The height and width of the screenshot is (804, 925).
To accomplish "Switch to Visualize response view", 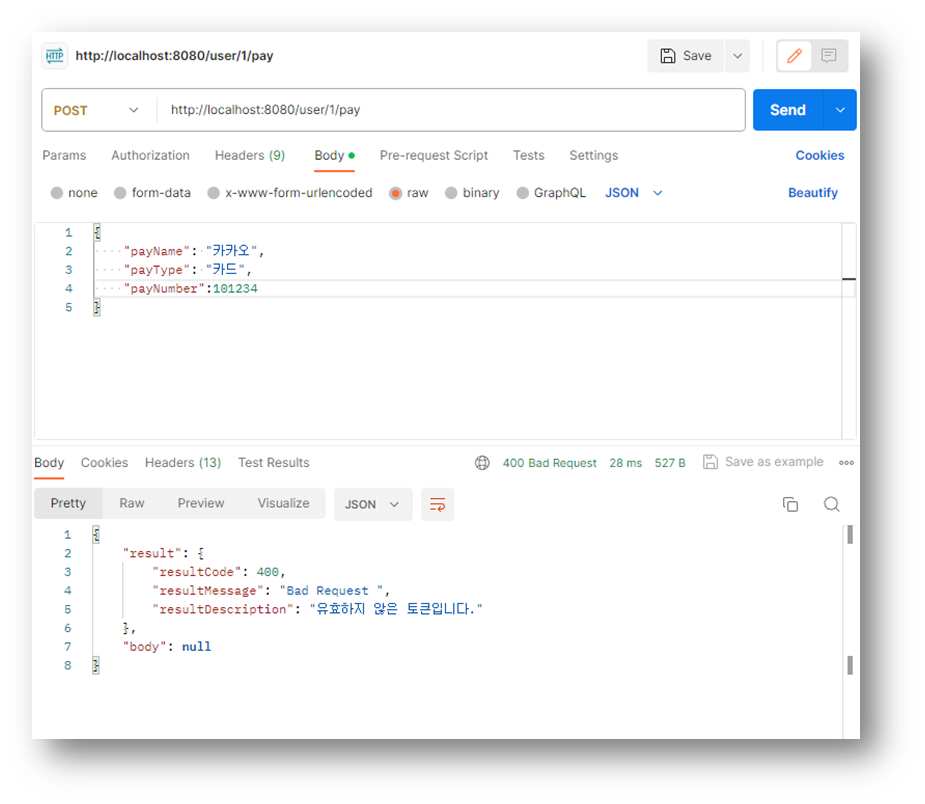I will point(283,504).
